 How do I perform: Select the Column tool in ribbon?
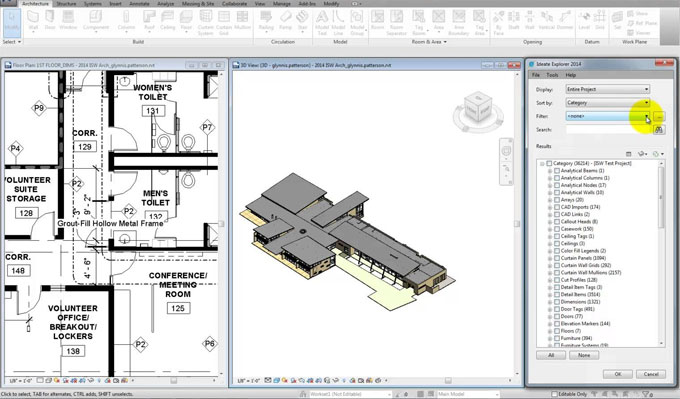click(x=126, y=22)
